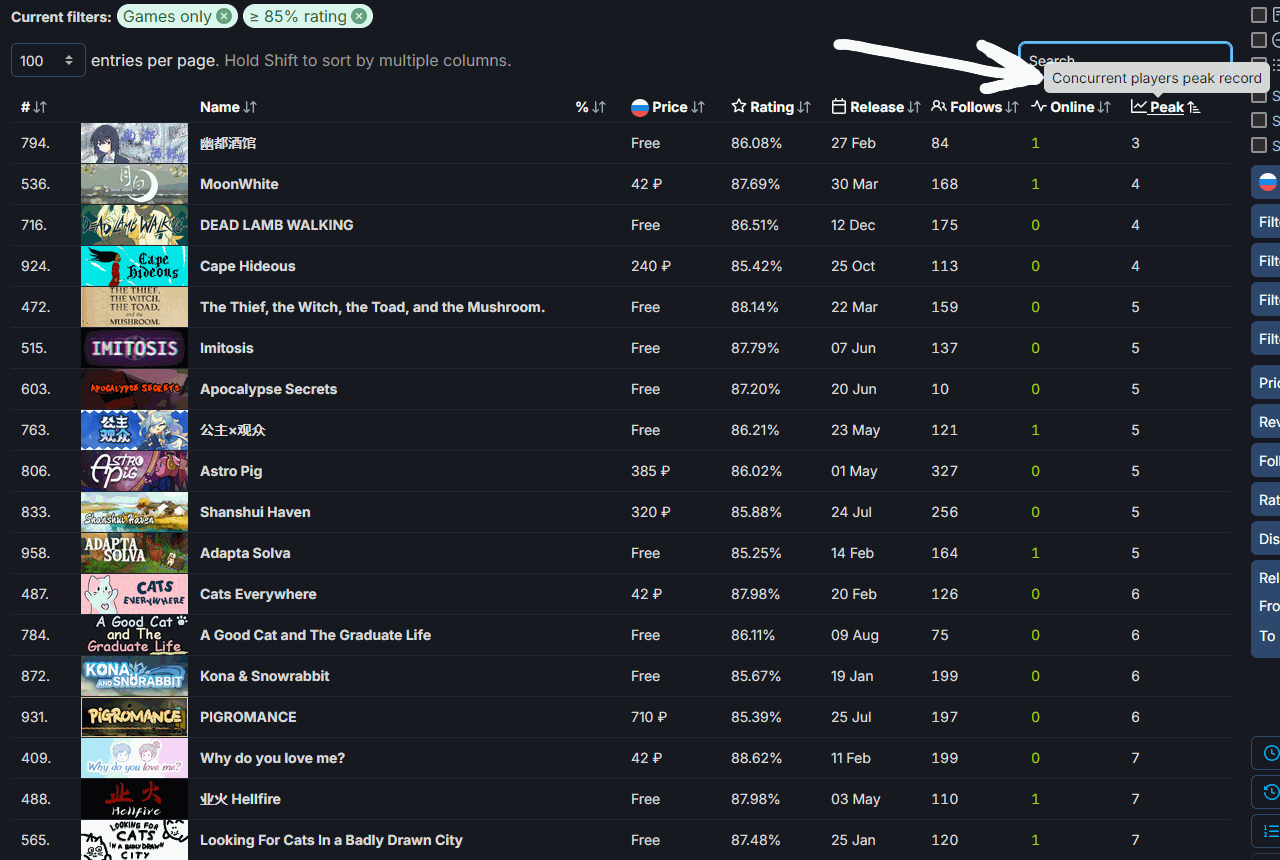Click the 42 ₽ price of MoonWhite
Image resolution: width=1280 pixels, height=860 pixels.
(x=647, y=184)
